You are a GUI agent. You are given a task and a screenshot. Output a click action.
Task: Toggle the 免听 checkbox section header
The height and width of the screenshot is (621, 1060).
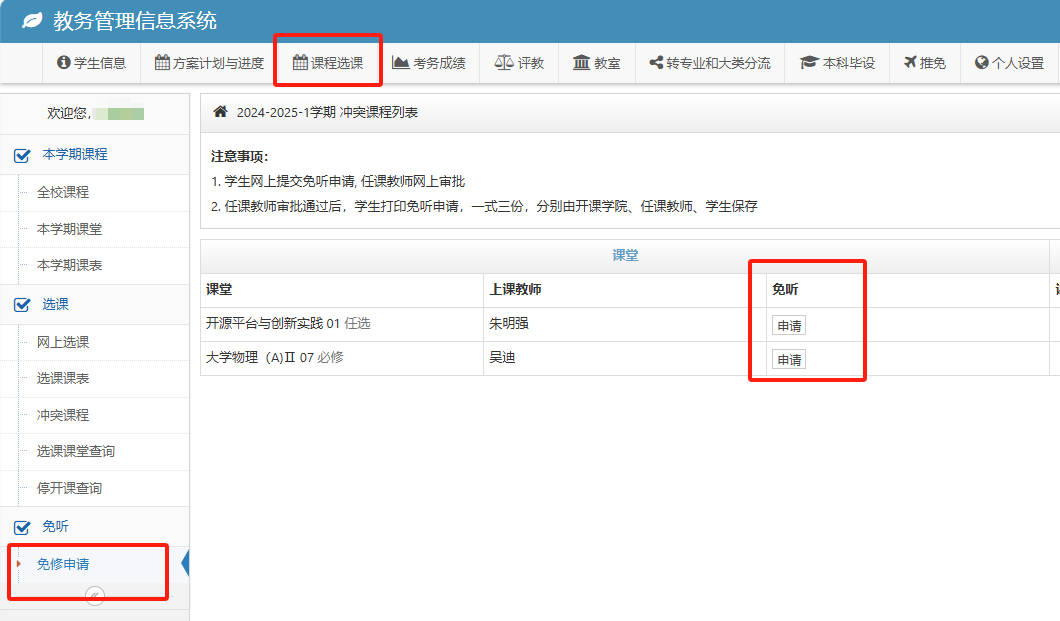pyautogui.click(x=22, y=527)
